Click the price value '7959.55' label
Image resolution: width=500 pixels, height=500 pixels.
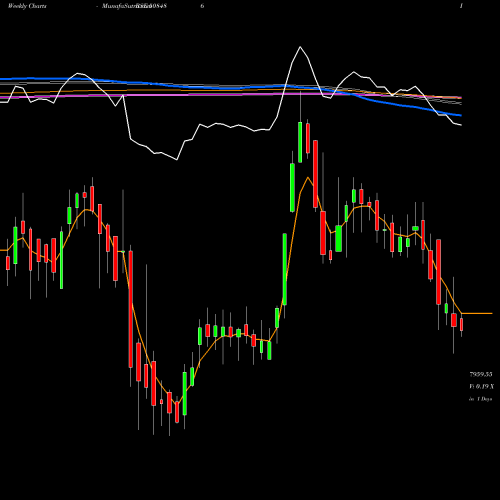click(481, 375)
